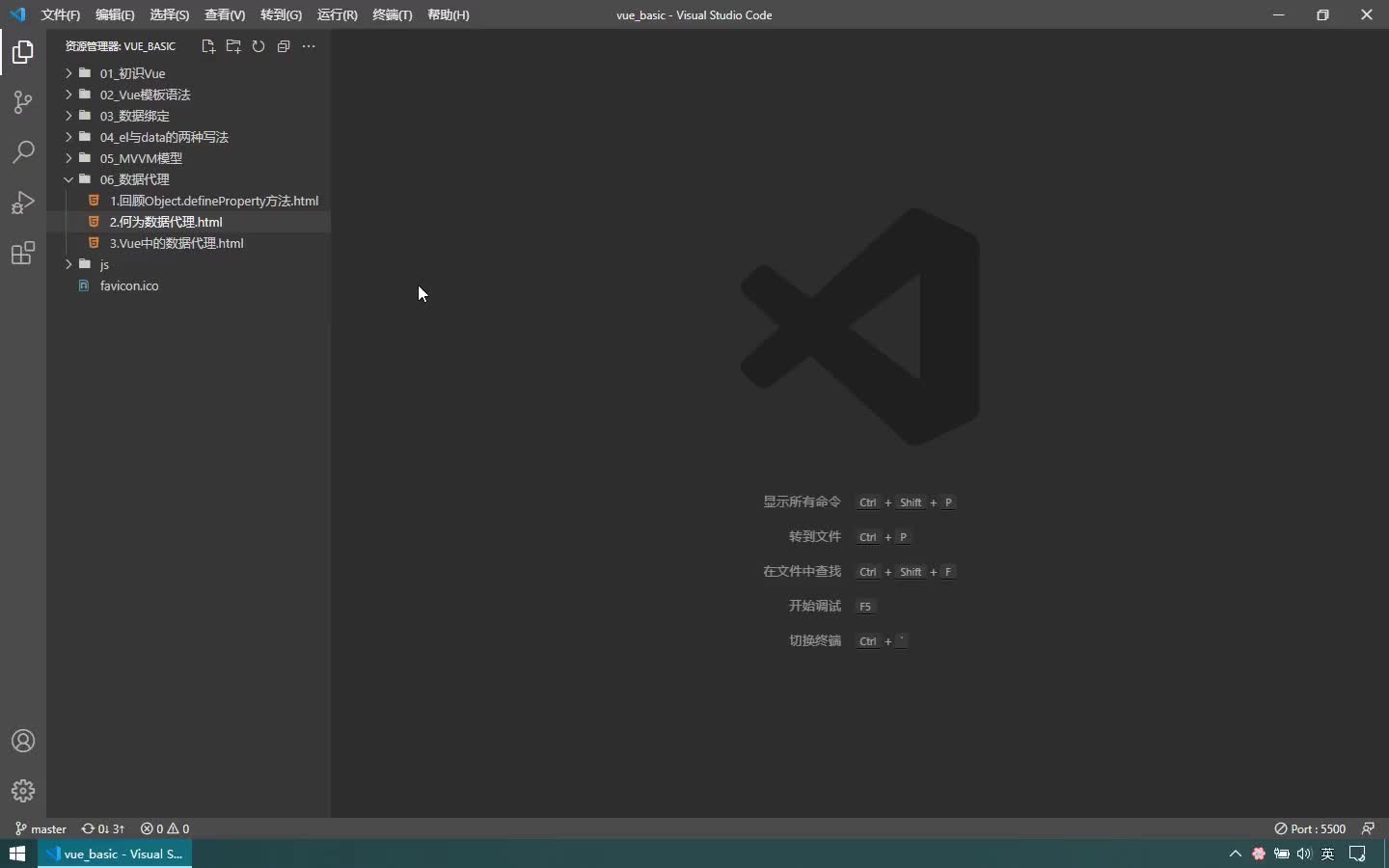Open the Manage gear icon
Screen dimensions: 1389x868
[23, 791]
